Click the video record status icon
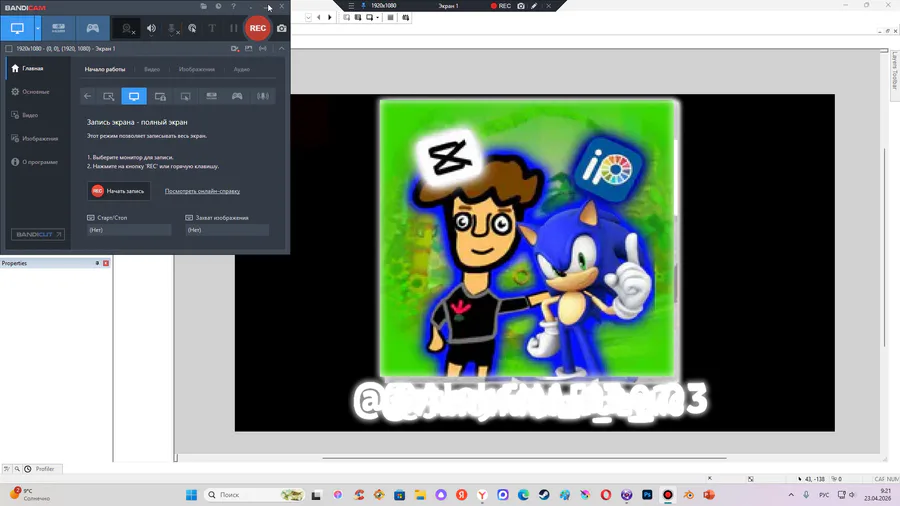This screenshot has height=506, width=900. click(235, 49)
